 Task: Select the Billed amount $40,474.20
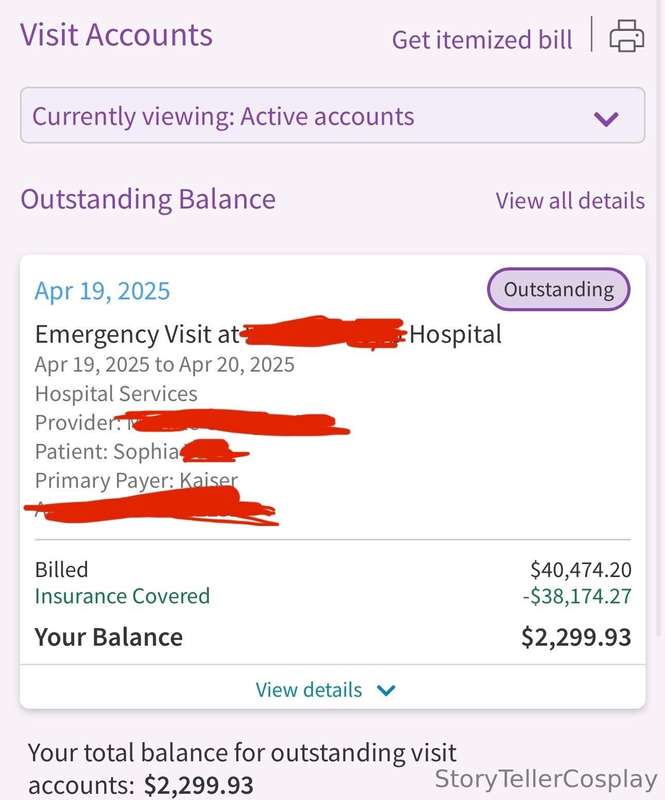581,569
